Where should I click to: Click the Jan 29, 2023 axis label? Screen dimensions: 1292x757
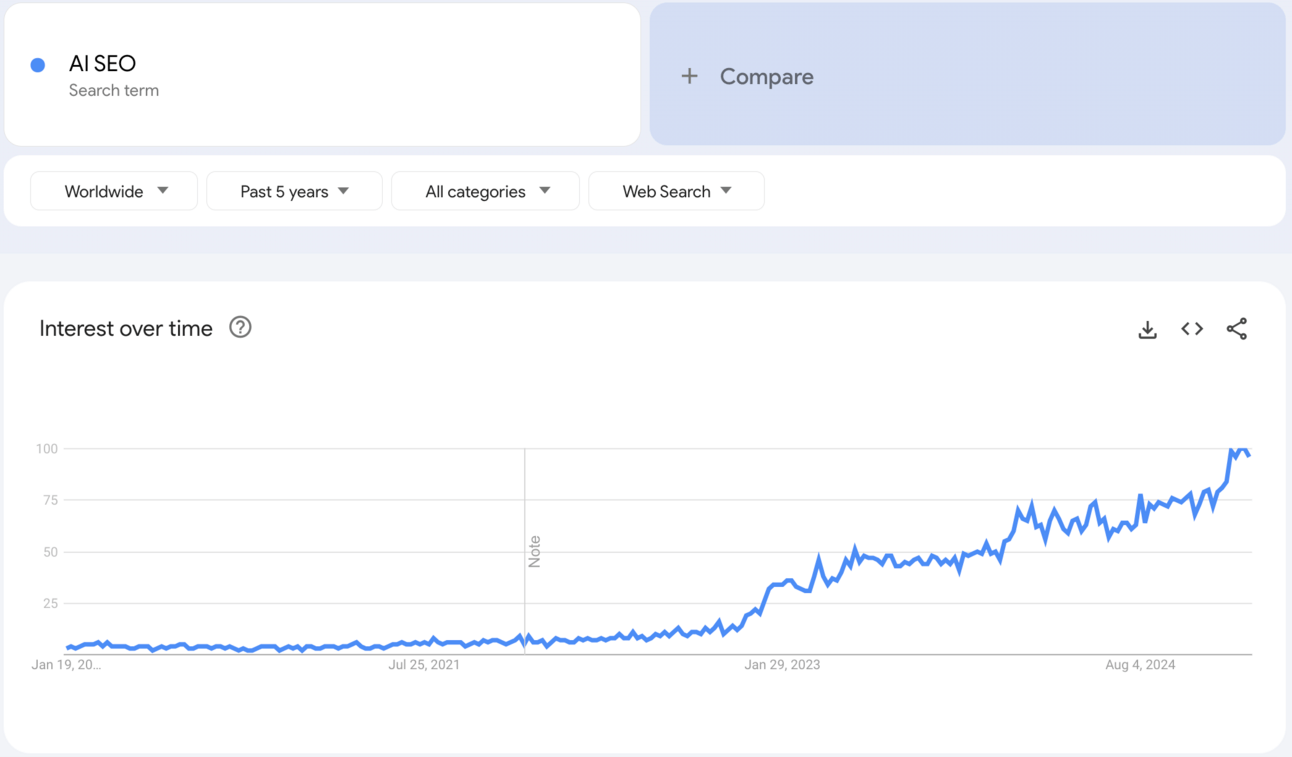tap(782, 665)
